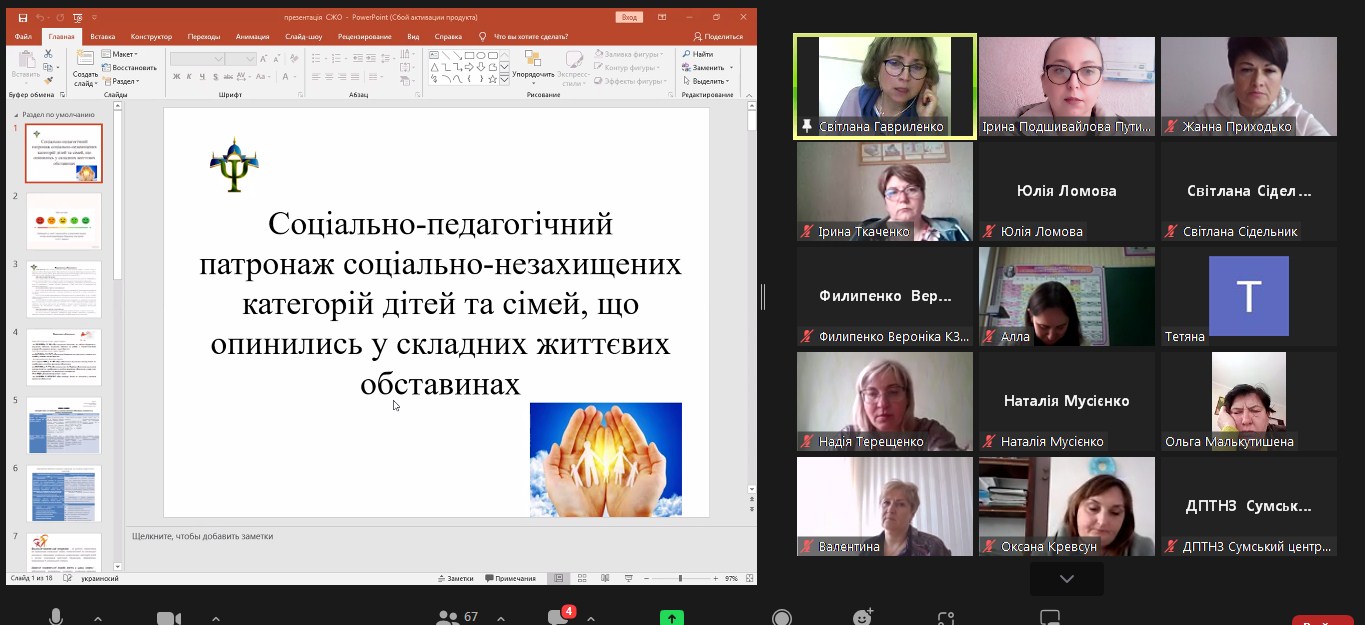Viewport: 1365px width, 625px height.
Task: Open Примечания comments in status bar
Action: point(510,578)
